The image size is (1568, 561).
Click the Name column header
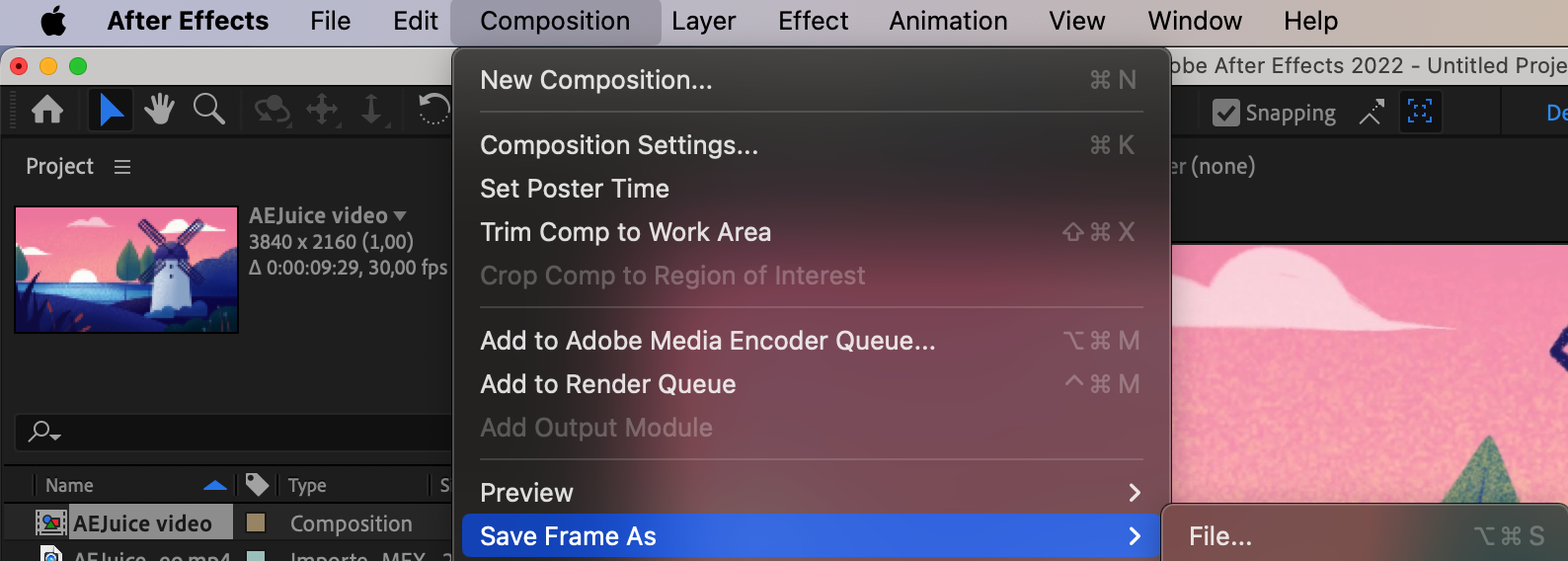[x=69, y=485]
